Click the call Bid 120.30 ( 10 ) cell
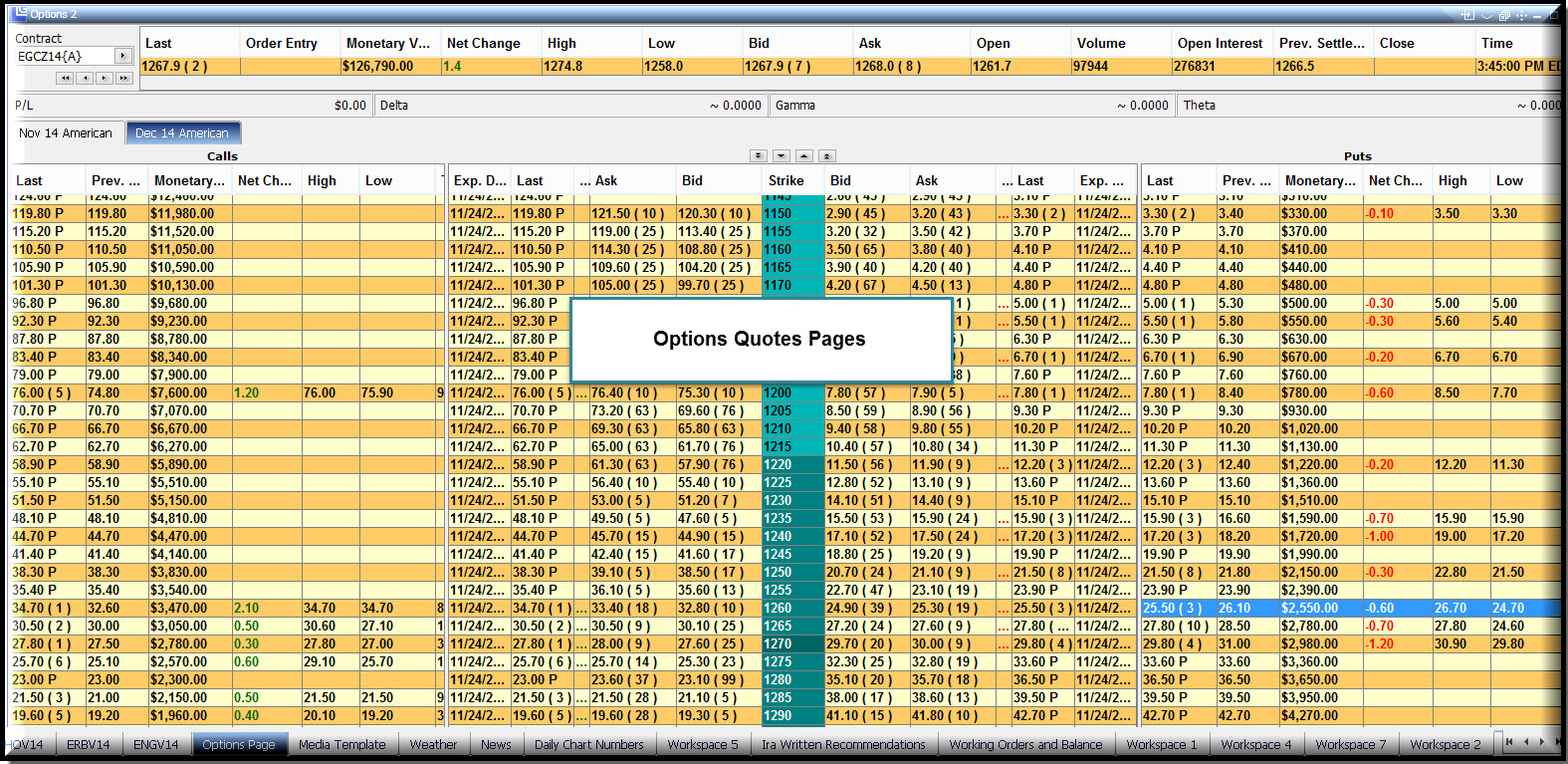Viewport: 1568px width, 764px height. point(719,213)
